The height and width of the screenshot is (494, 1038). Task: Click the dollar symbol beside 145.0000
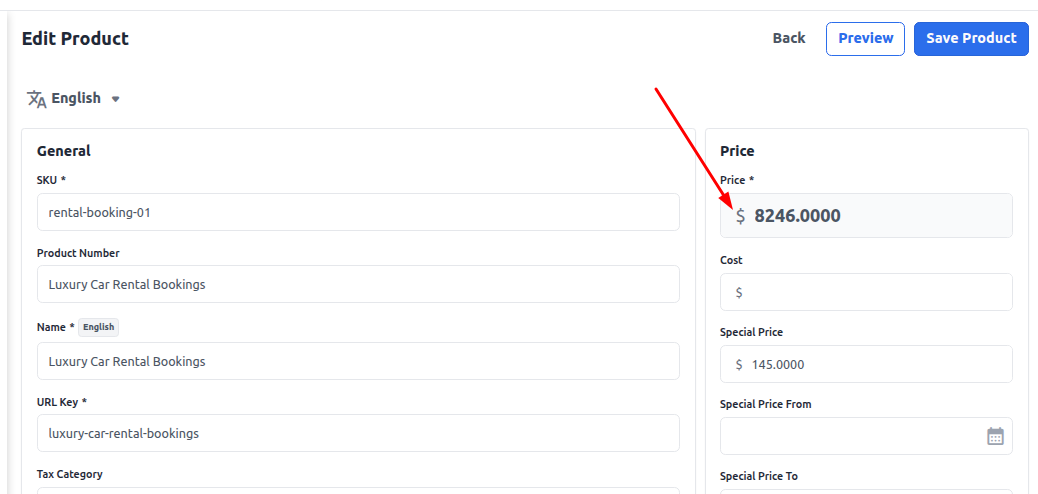(x=739, y=364)
